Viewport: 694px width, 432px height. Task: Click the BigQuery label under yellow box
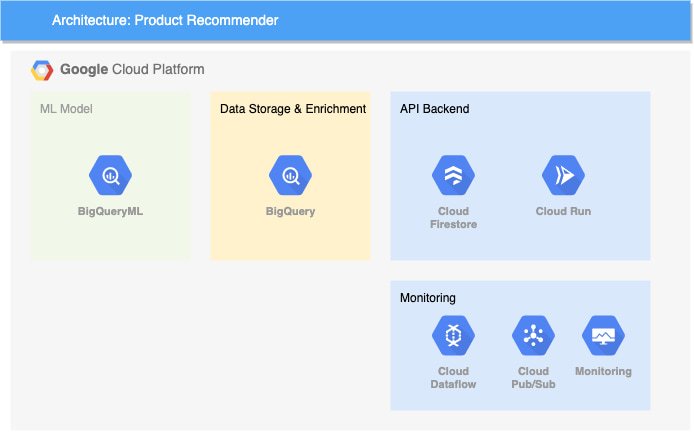pos(290,211)
